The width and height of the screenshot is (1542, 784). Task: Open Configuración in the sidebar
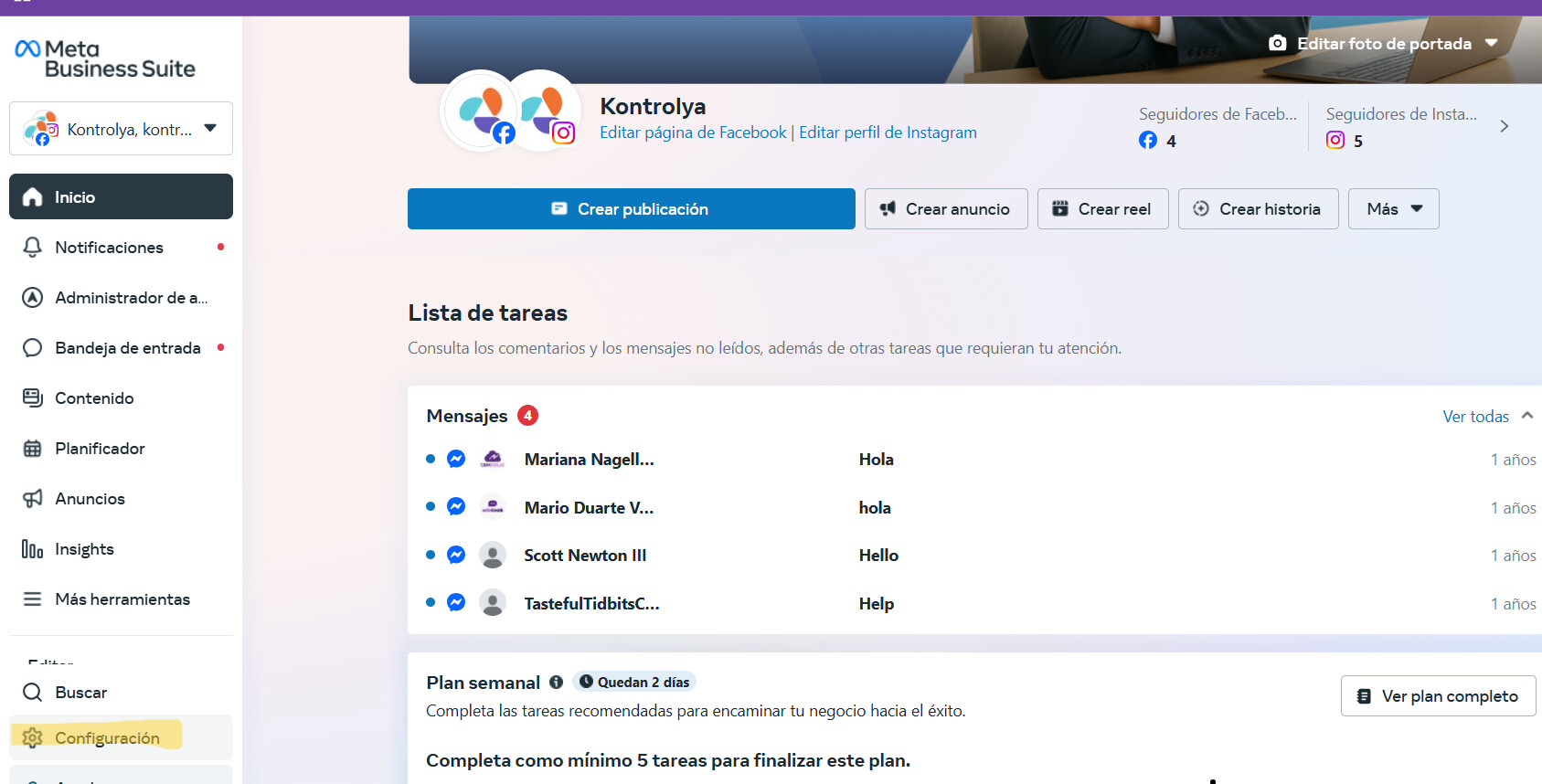pos(121,737)
